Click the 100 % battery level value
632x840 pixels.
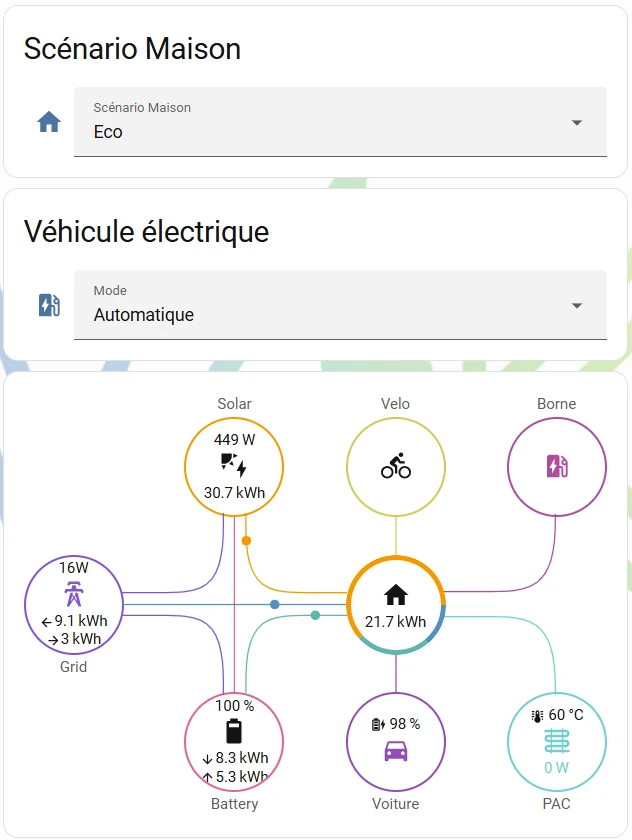pyautogui.click(x=235, y=706)
